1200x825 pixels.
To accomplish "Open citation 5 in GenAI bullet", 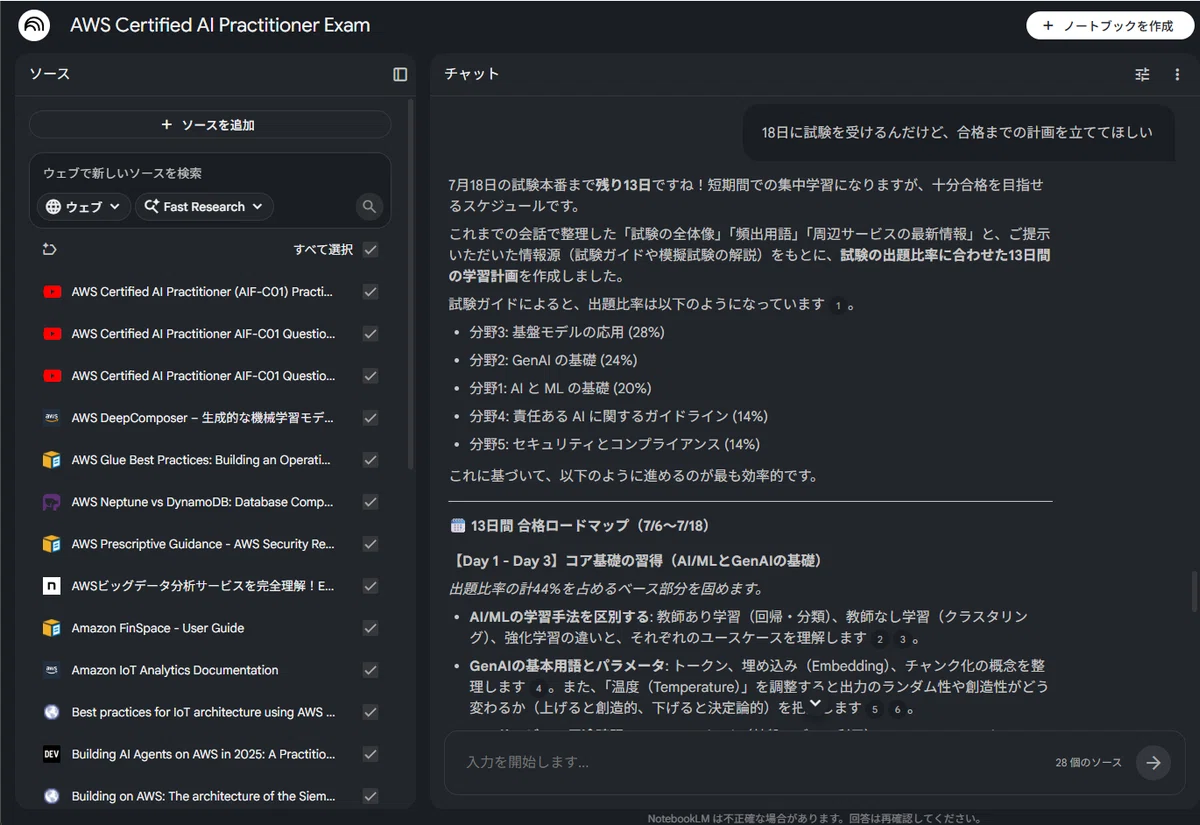I will pyautogui.click(x=875, y=709).
